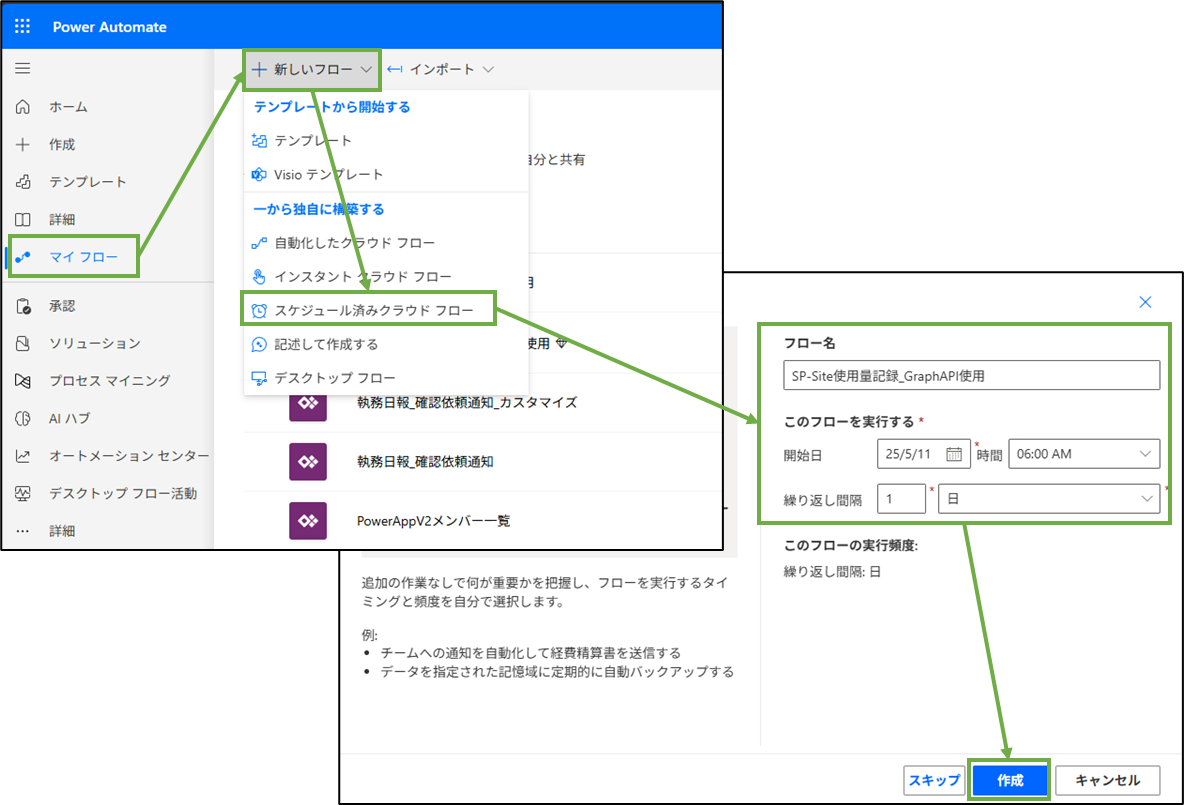The width and height of the screenshot is (1184, 805).
Task: Open the 時間 06:00 AM dropdown
Action: pyautogui.click(x=1084, y=454)
